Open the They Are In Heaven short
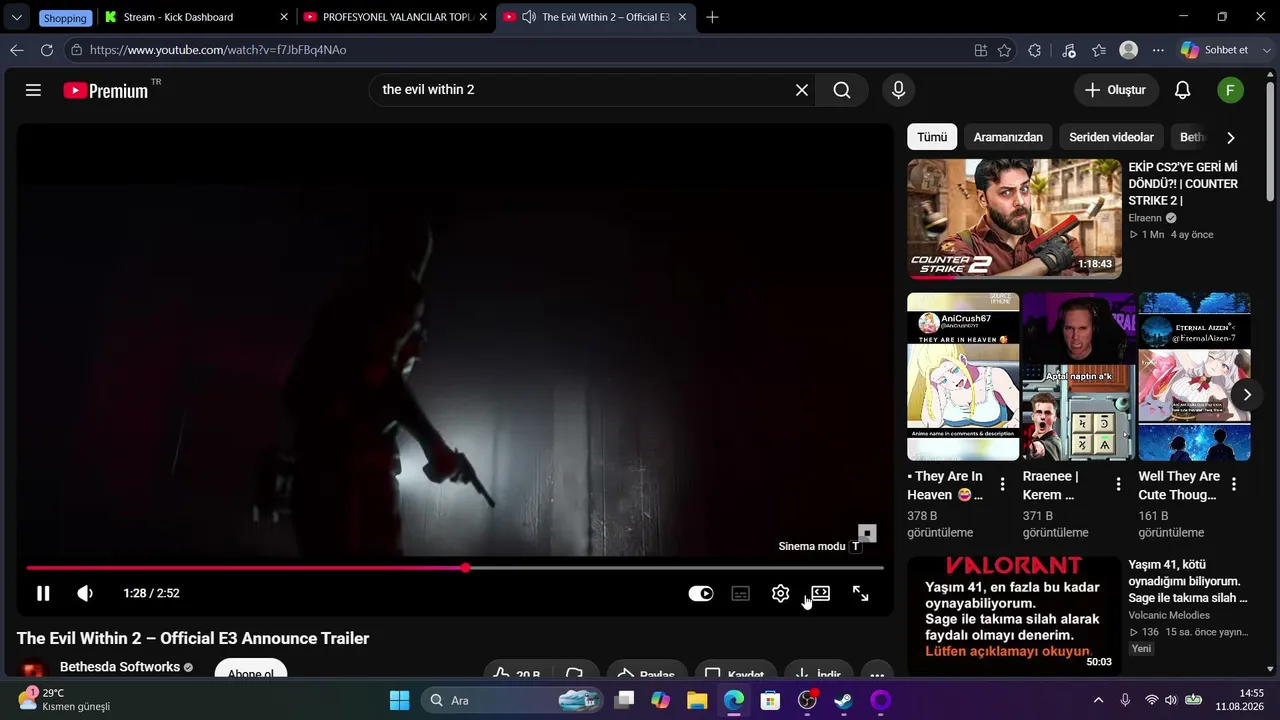1280x720 pixels. tap(963, 377)
